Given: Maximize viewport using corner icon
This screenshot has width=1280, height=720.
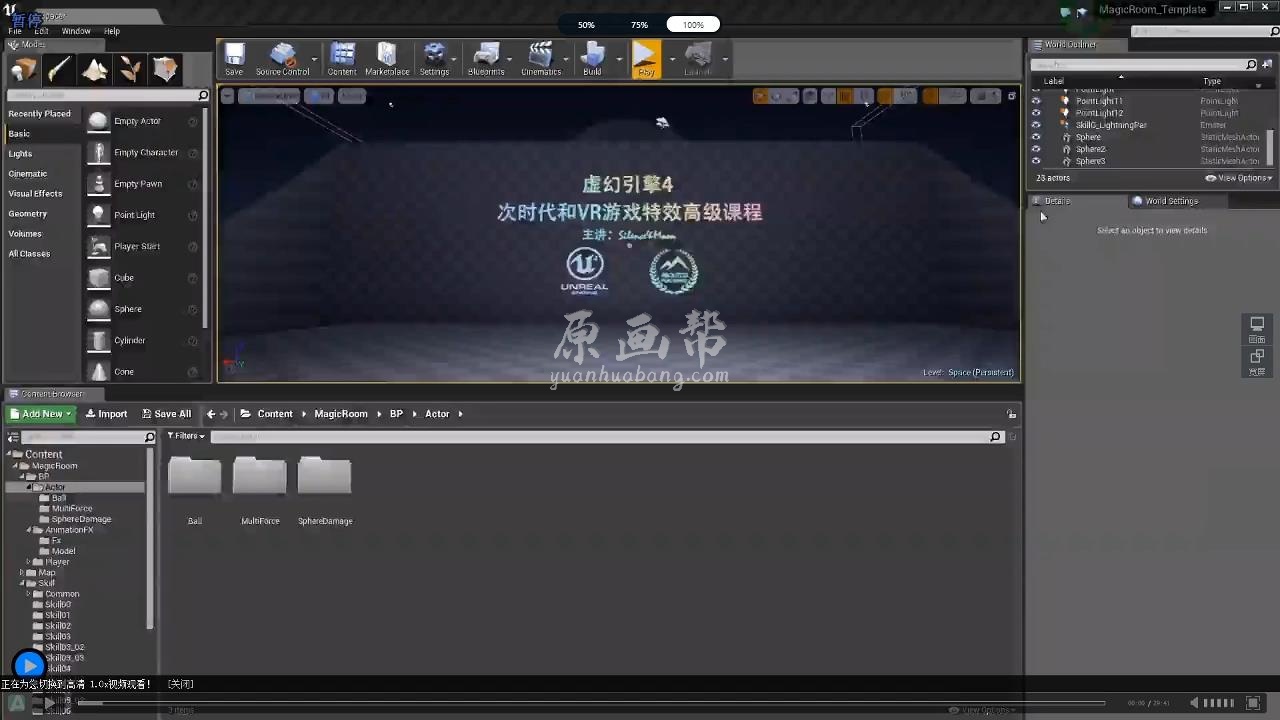Looking at the screenshot, I should click(1011, 96).
